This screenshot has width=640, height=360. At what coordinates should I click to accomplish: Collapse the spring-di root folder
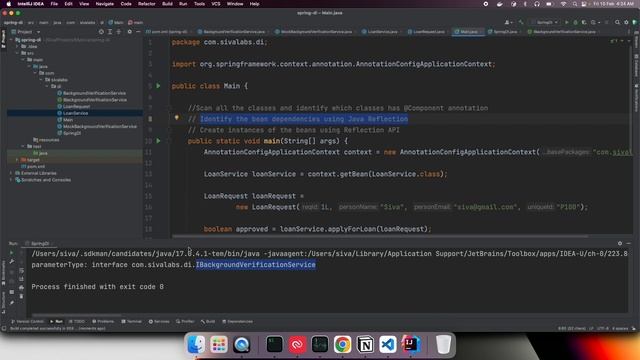coord(11,40)
